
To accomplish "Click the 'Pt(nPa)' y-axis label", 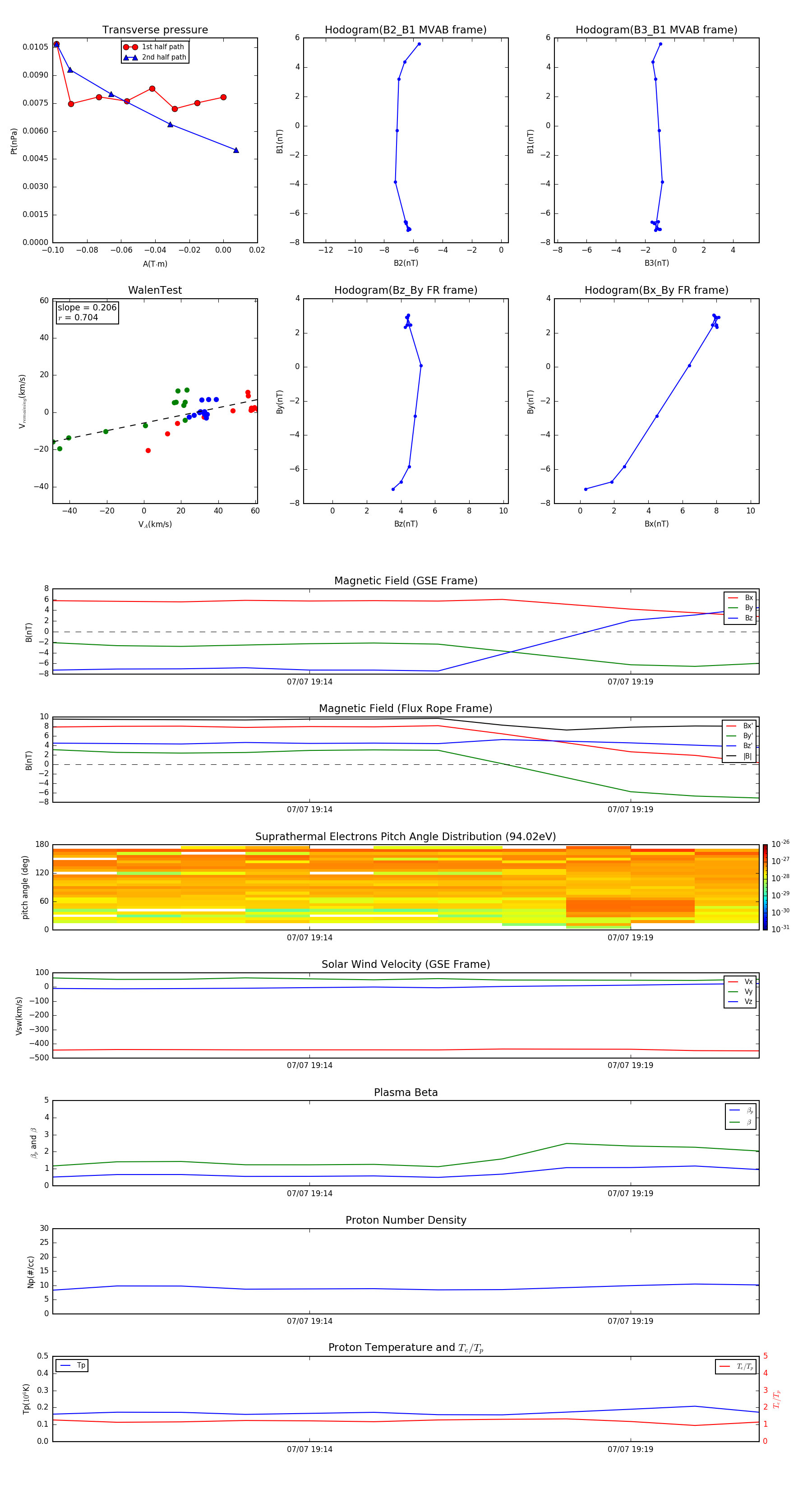I will point(14,141).
